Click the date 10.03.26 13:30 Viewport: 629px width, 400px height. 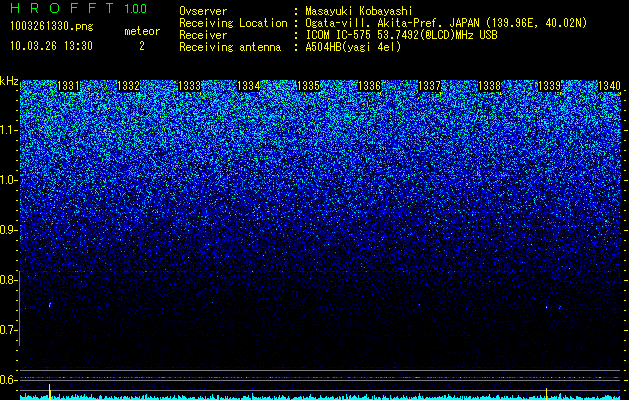[x=51, y=46]
